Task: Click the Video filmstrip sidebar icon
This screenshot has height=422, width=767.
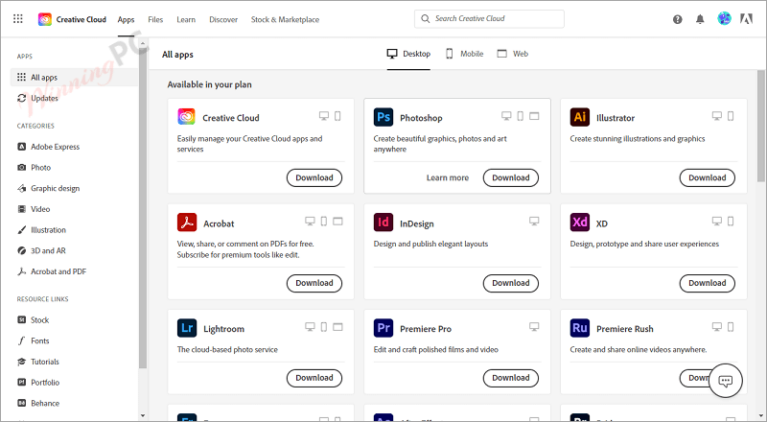Action: pyautogui.click(x=22, y=209)
